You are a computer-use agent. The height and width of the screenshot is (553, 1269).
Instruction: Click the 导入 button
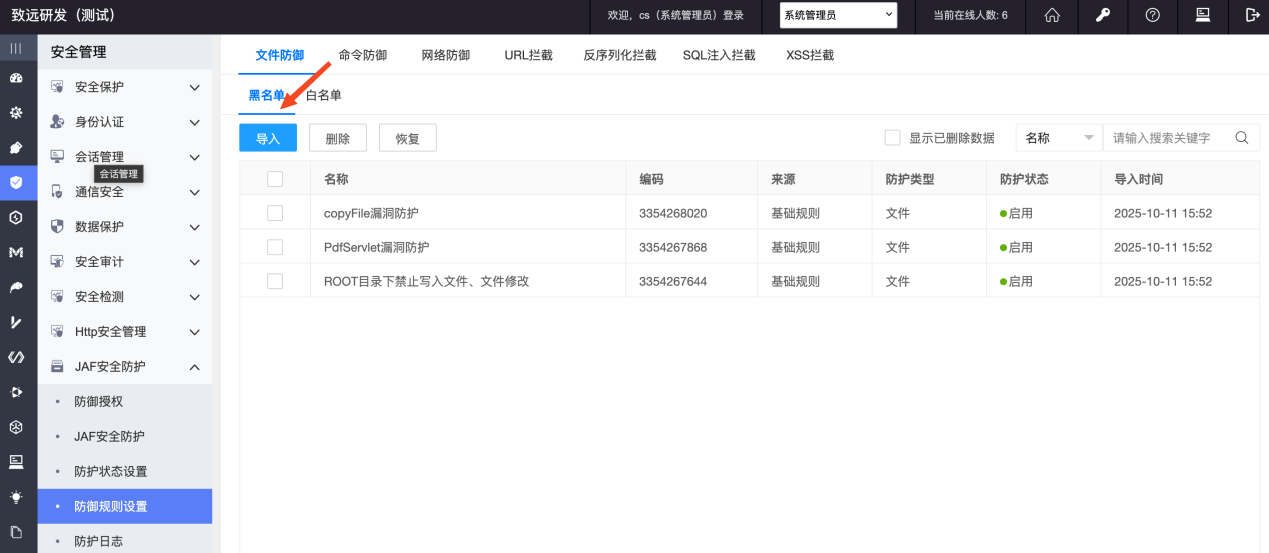268,138
